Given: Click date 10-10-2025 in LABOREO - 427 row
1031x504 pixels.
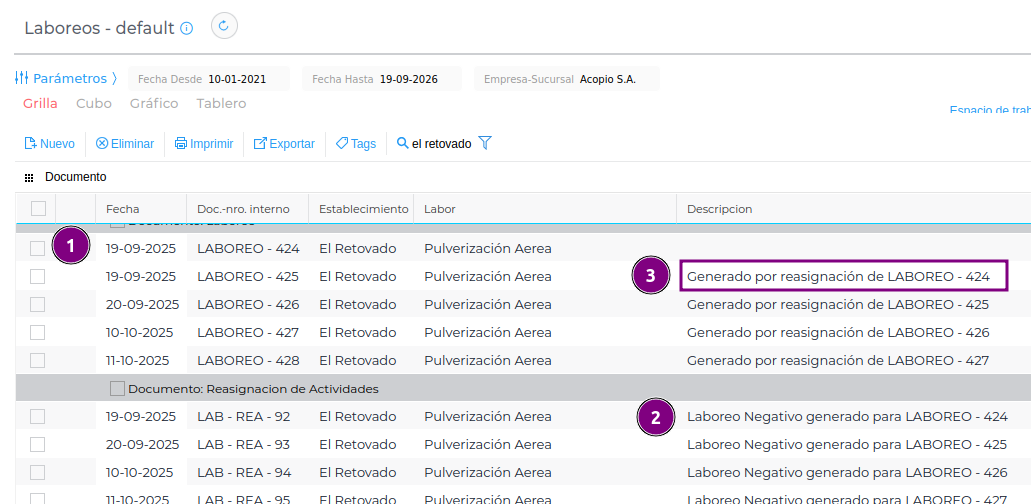Looking at the screenshot, I should click(139, 332).
